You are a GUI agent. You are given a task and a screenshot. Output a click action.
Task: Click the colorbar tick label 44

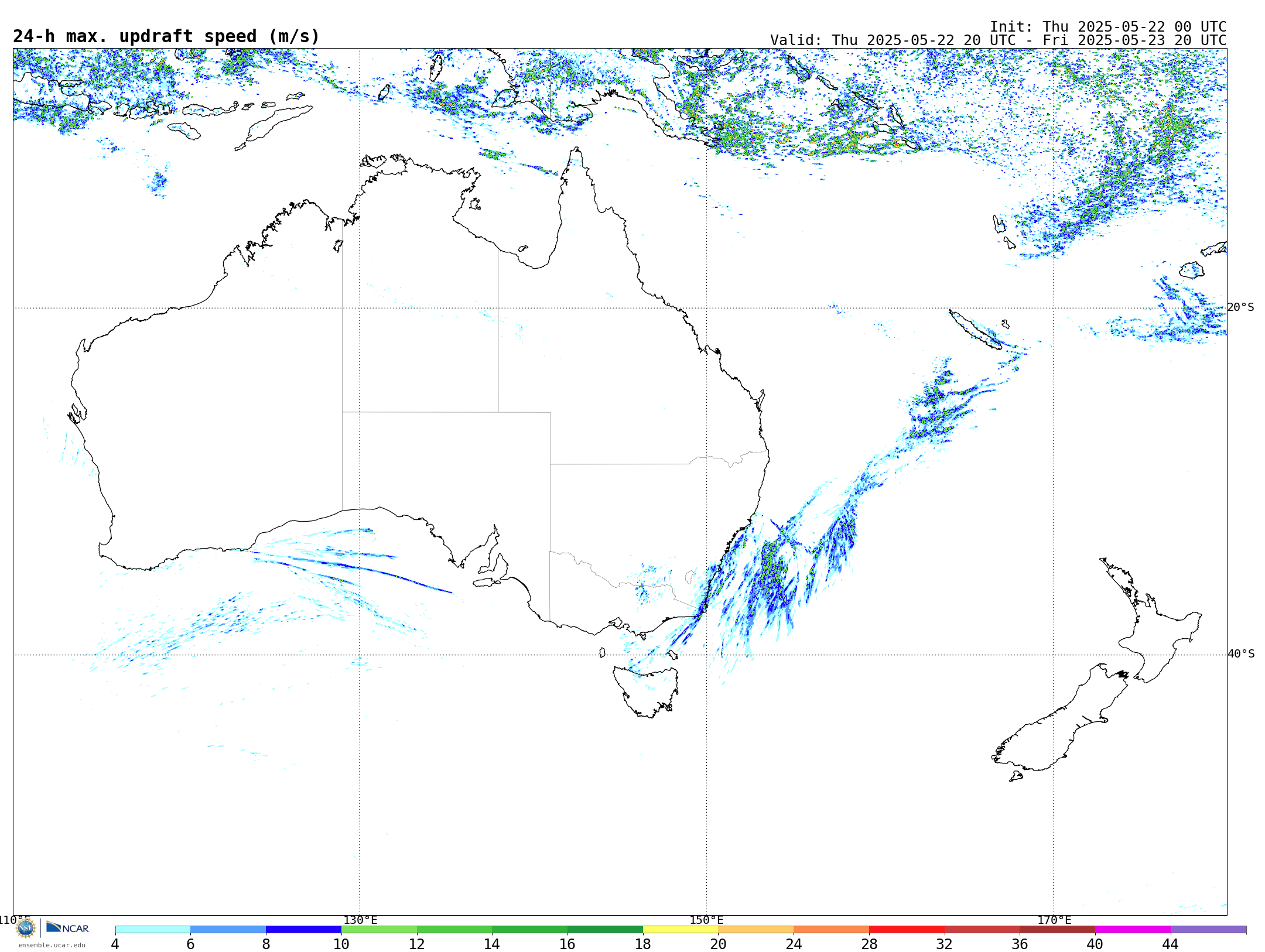click(1171, 944)
